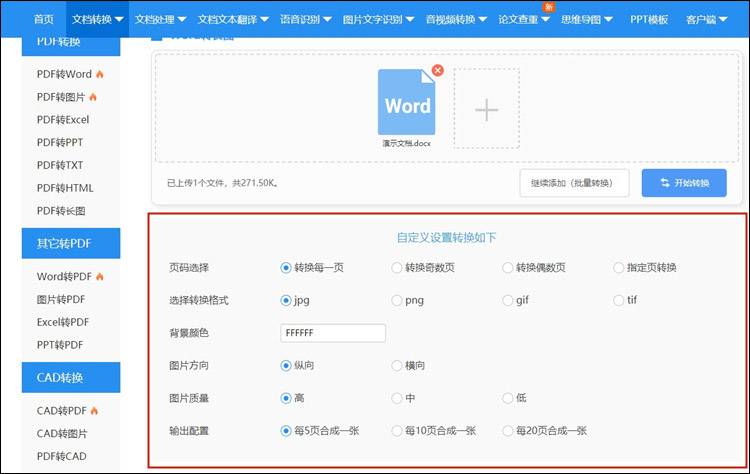Open 语音识别 dropdown menu
The image size is (750, 474).
[x=306, y=19]
